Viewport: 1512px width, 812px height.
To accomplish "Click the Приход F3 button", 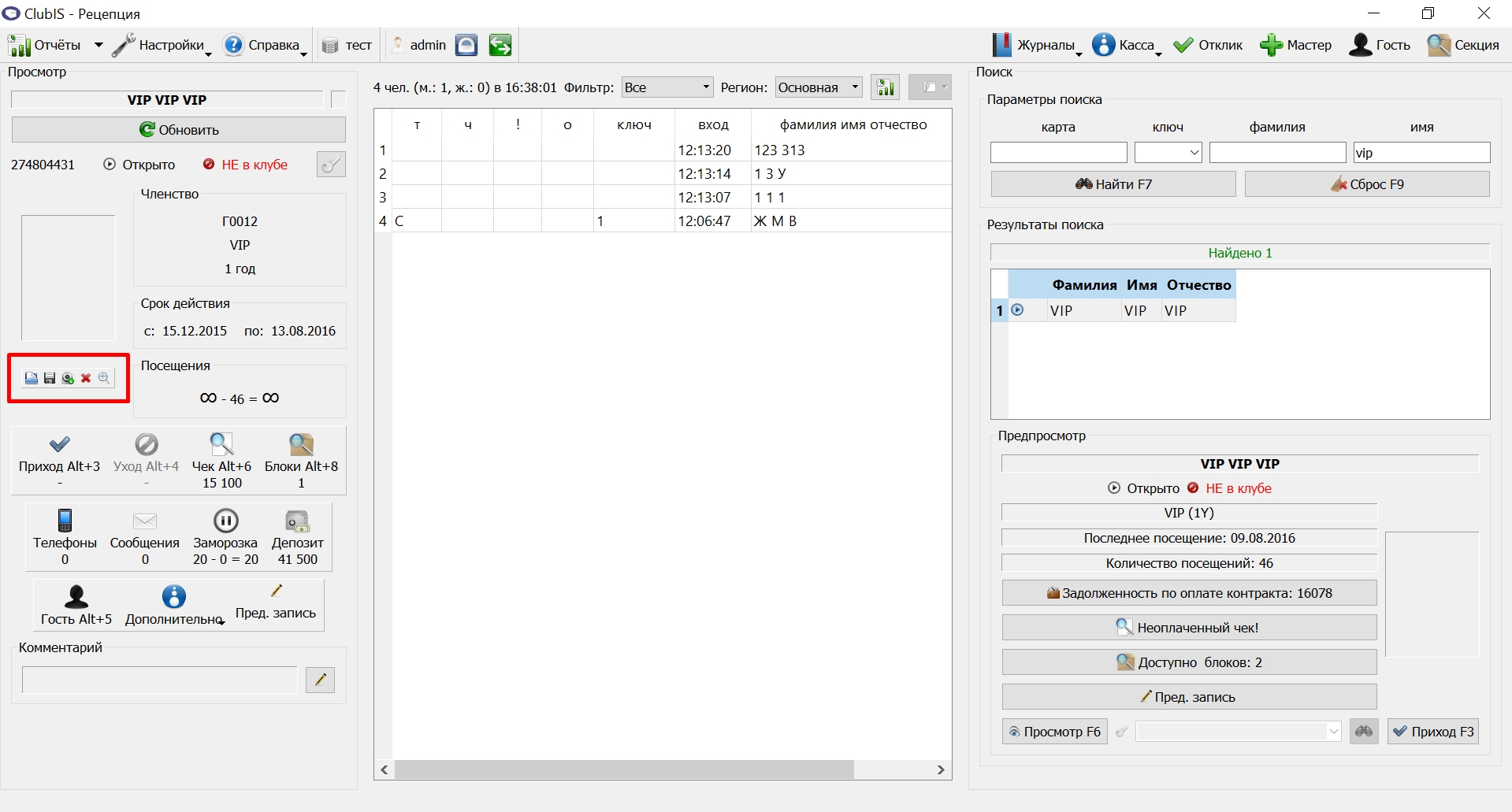I will (x=1433, y=732).
